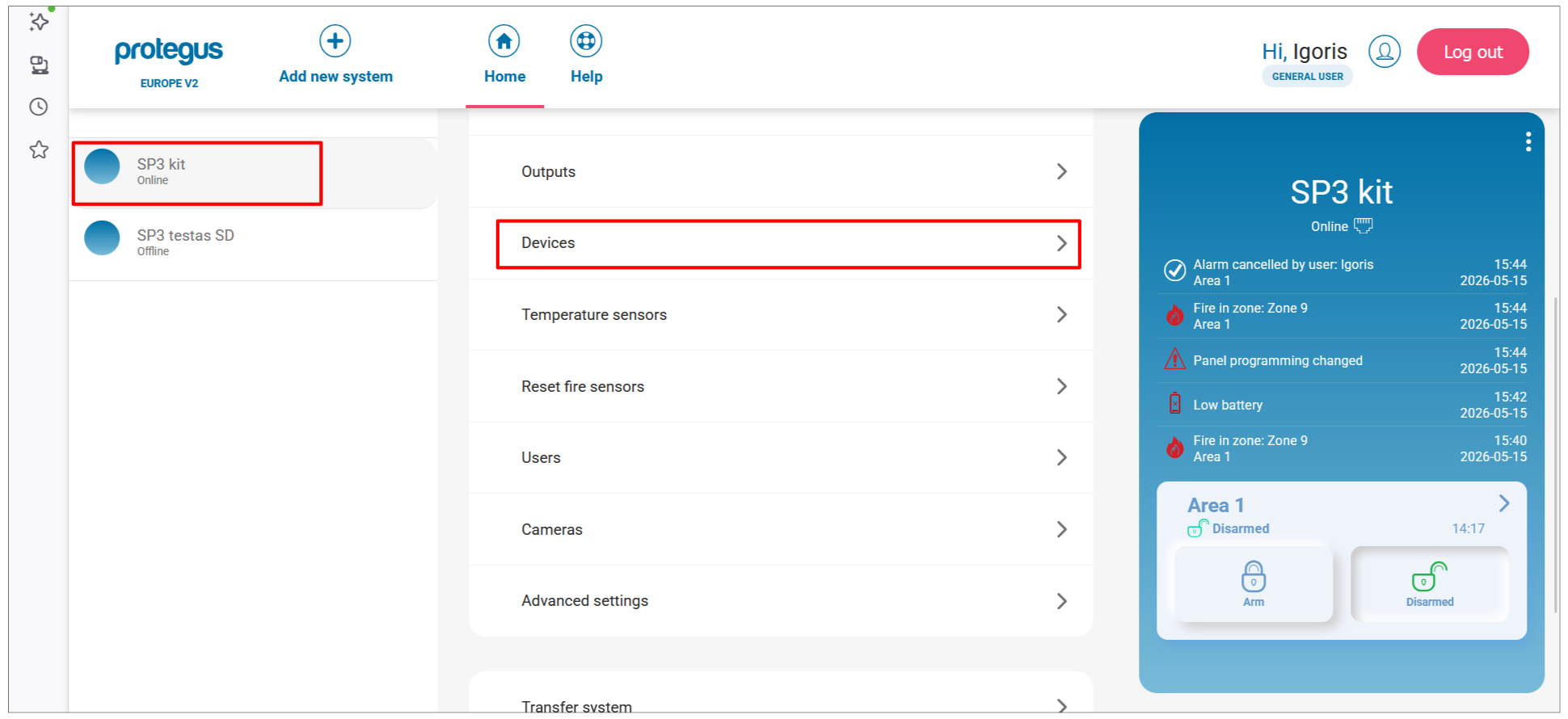This screenshot has width=1568, height=719.
Task: Click the favorites star icon in sidebar
Action: 39,149
